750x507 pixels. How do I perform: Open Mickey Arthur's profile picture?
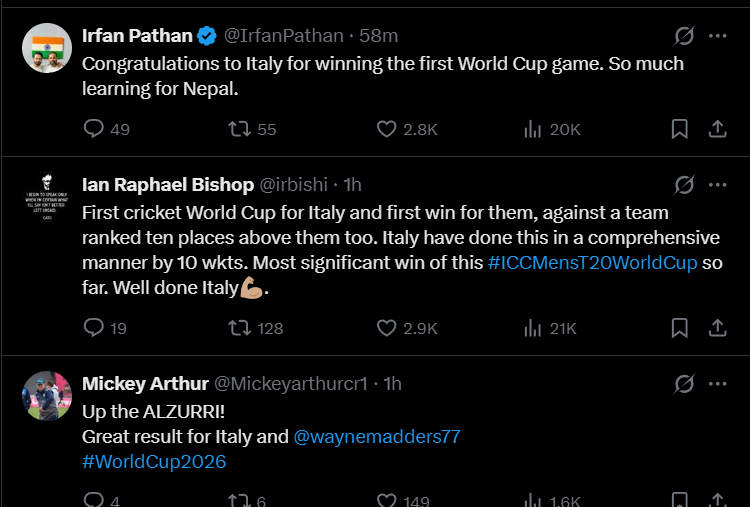(46, 397)
